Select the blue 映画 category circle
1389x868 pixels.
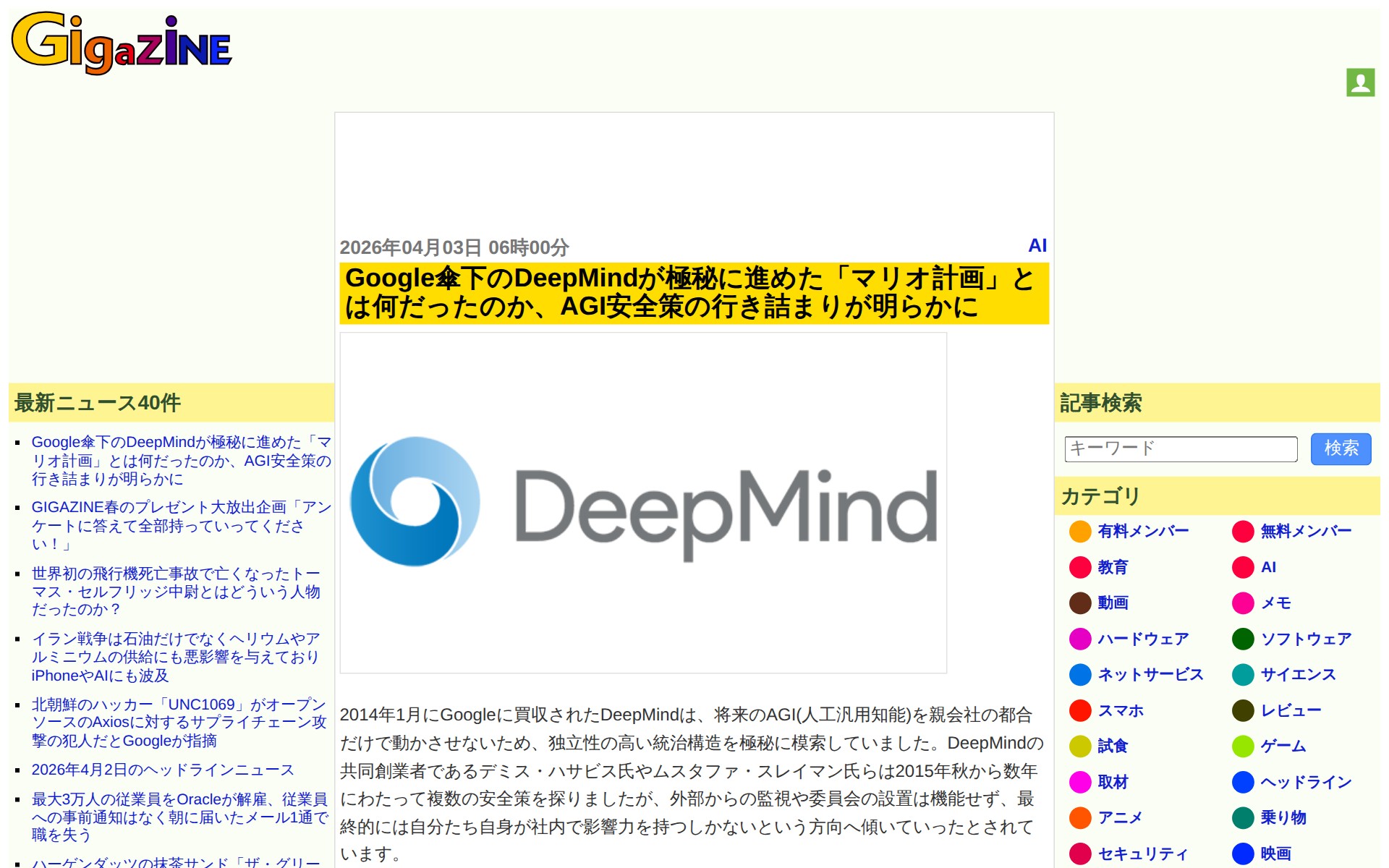(1243, 854)
